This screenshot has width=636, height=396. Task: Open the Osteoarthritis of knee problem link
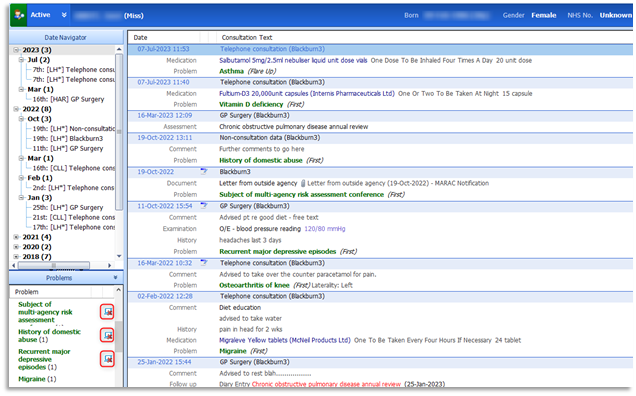pos(254,285)
